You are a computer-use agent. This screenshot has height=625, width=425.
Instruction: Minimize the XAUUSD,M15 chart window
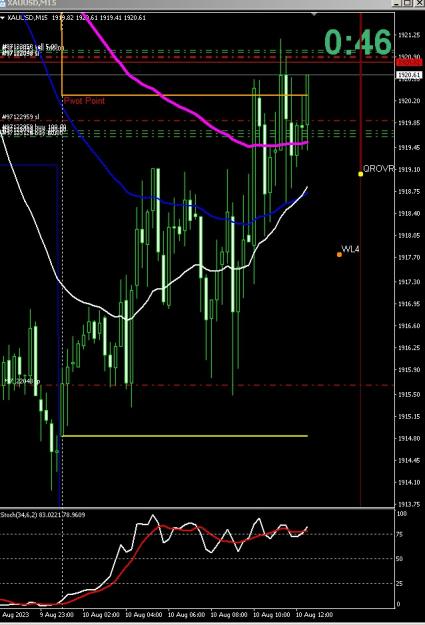point(396,3)
